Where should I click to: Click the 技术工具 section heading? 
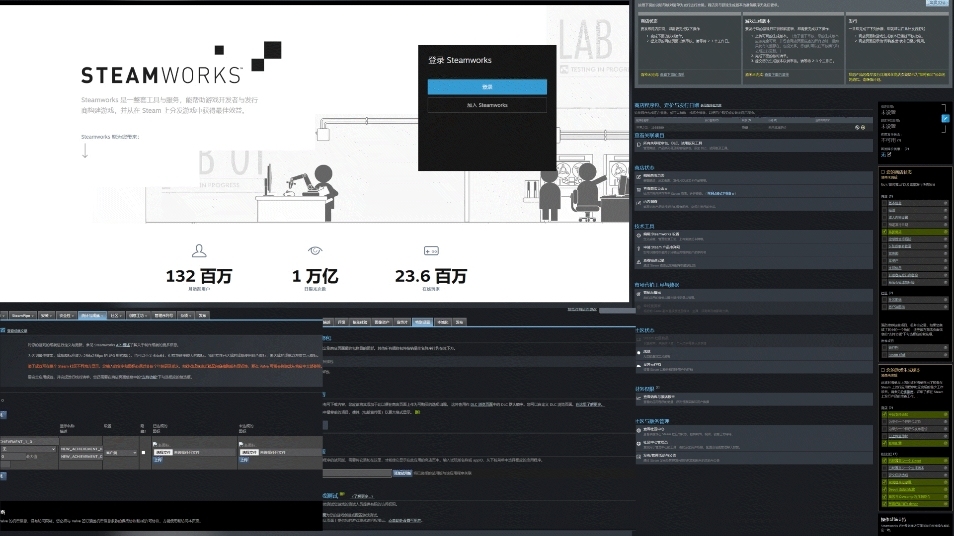644,226
